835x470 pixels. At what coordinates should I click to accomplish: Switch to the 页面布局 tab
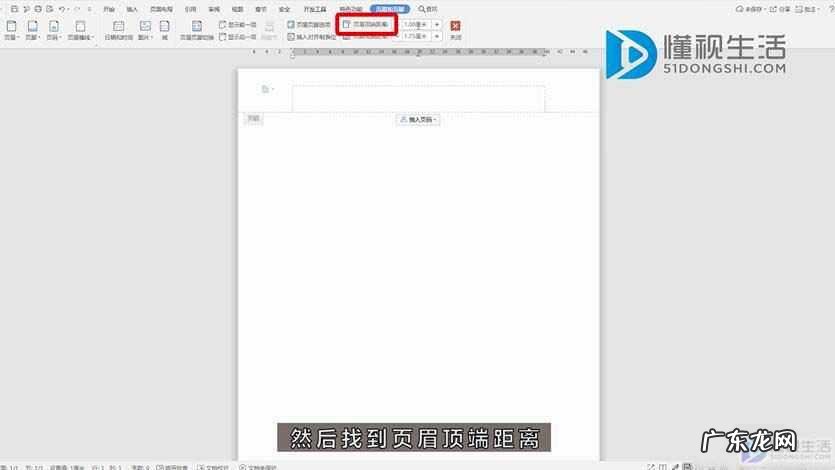point(161,10)
